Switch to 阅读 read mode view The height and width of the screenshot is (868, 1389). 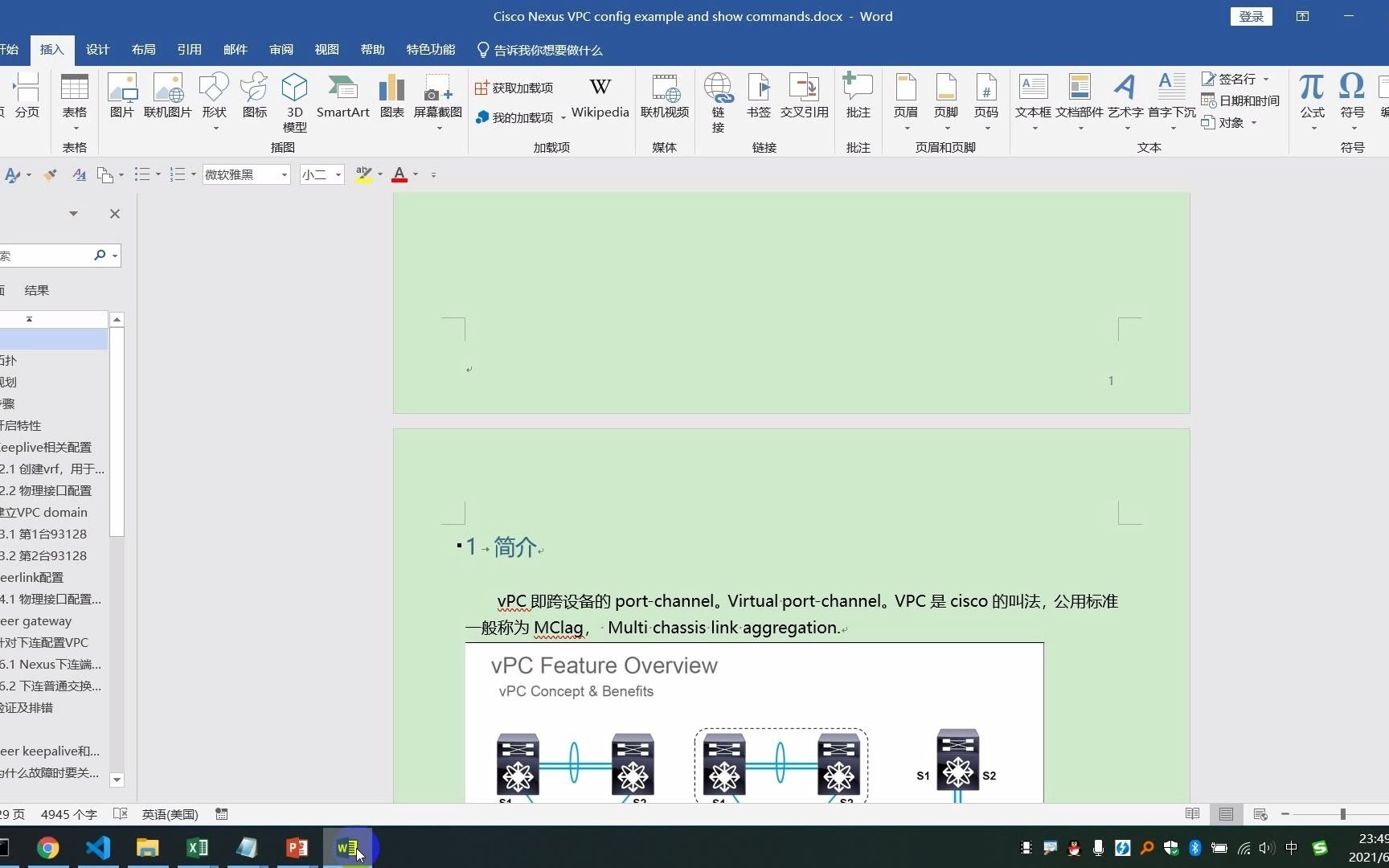pos(1193,814)
